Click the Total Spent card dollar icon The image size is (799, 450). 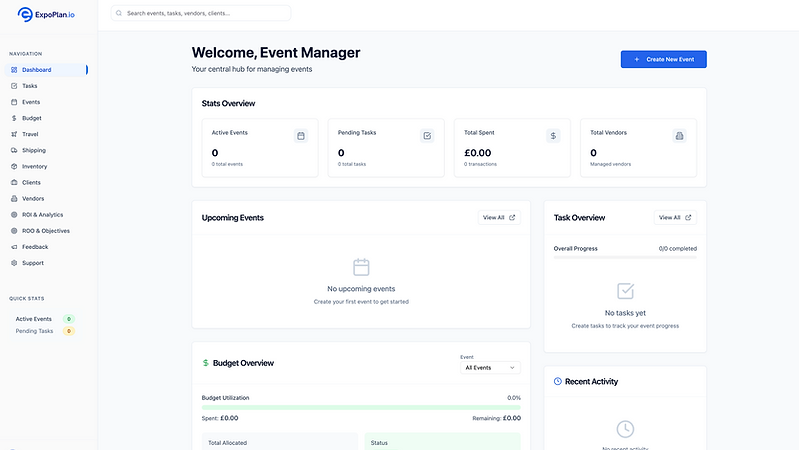(x=553, y=136)
